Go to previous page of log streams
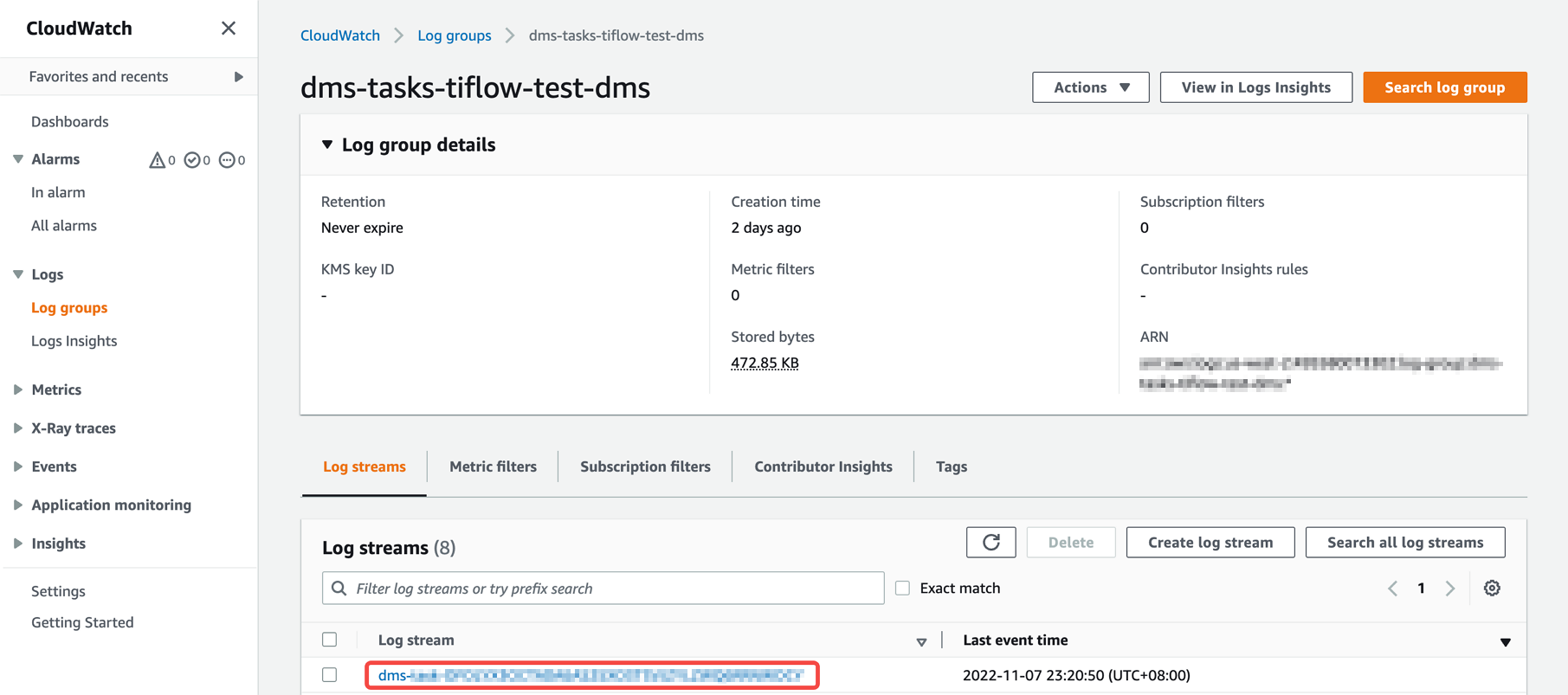This screenshot has width=1568, height=695. [x=1392, y=589]
